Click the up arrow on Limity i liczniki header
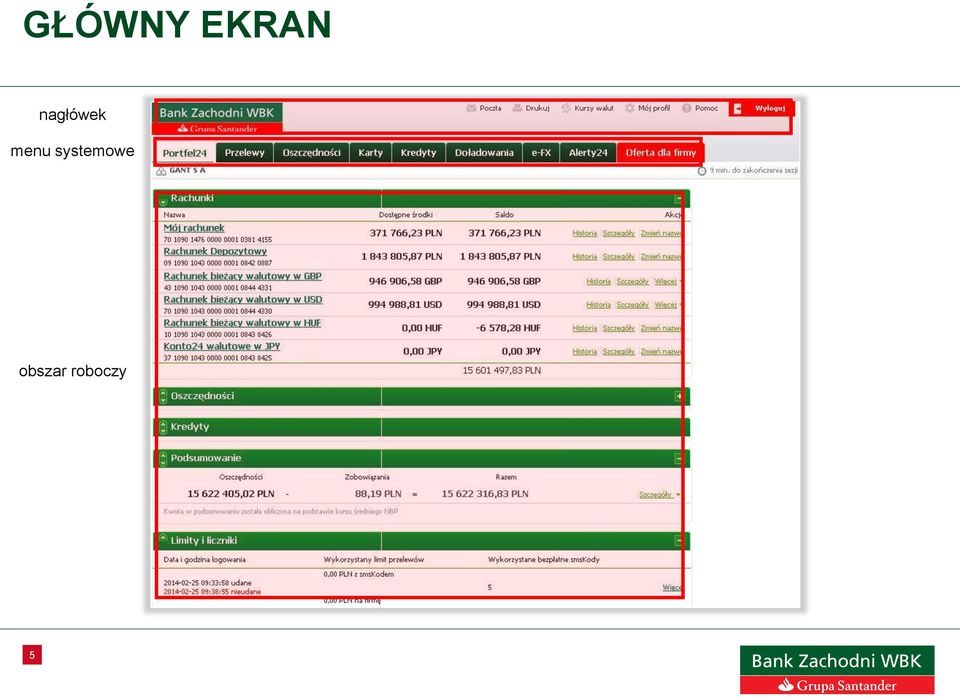The height and width of the screenshot is (697, 960). [163, 538]
